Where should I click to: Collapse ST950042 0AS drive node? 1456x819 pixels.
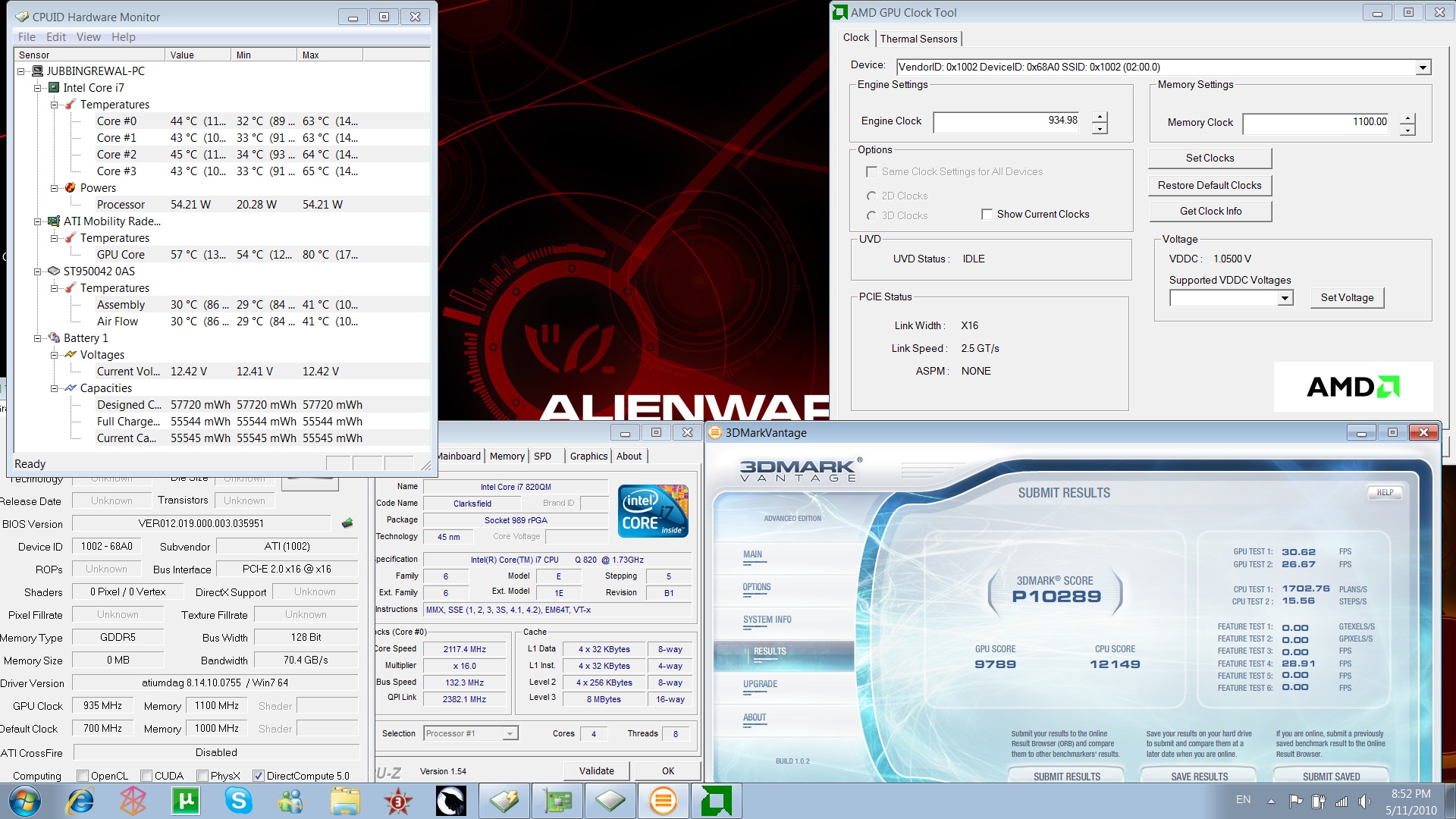tap(38, 271)
